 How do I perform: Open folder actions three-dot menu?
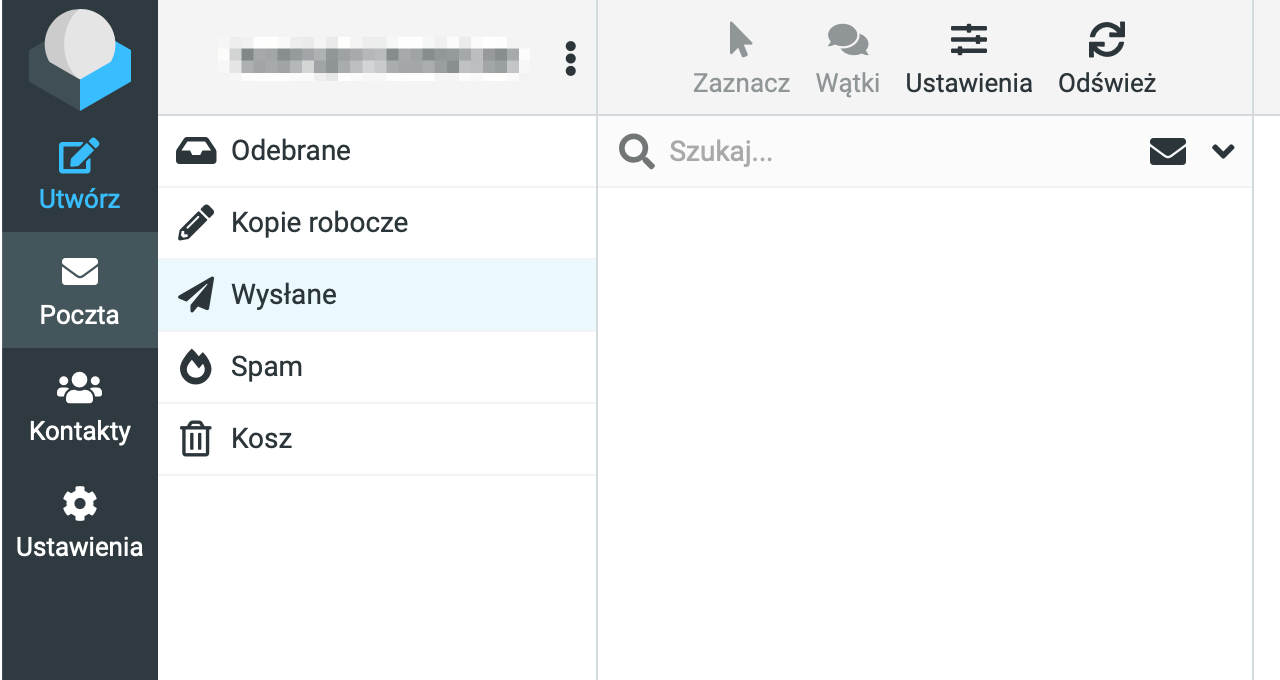pyautogui.click(x=571, y=58)
